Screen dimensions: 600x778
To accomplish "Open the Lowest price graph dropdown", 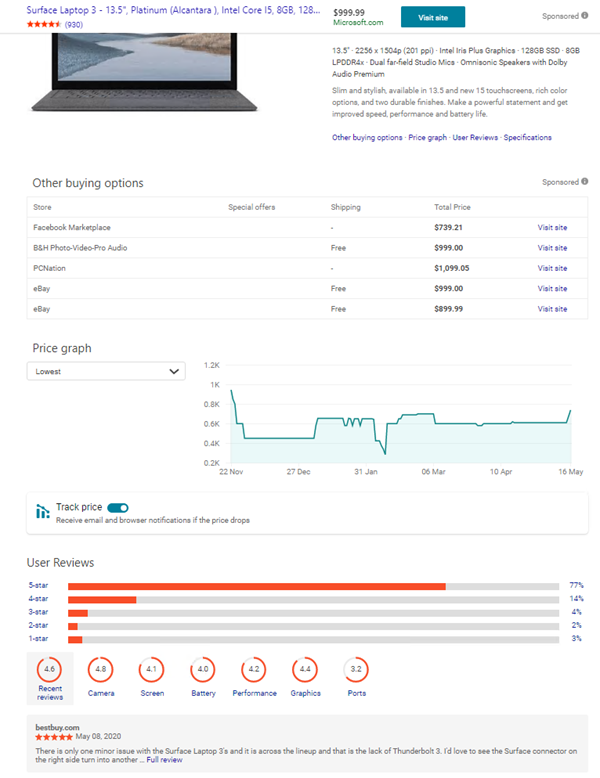I will click(x=106, y=371).
